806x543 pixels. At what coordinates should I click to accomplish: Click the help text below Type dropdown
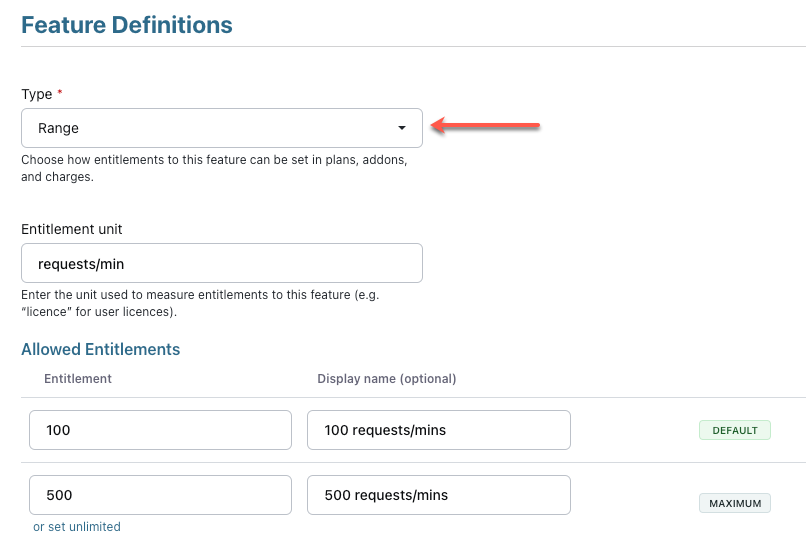point(214,168)
